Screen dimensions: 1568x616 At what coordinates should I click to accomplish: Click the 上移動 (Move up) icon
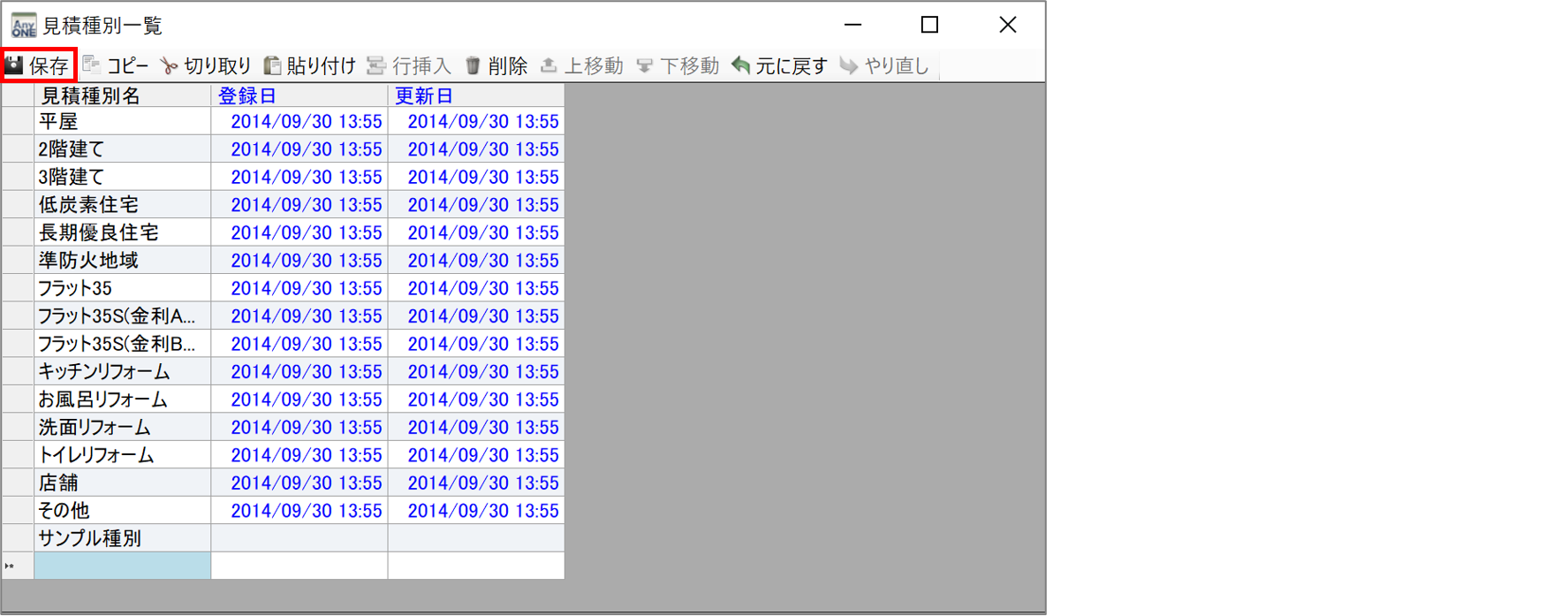click(x=549, y=65)
